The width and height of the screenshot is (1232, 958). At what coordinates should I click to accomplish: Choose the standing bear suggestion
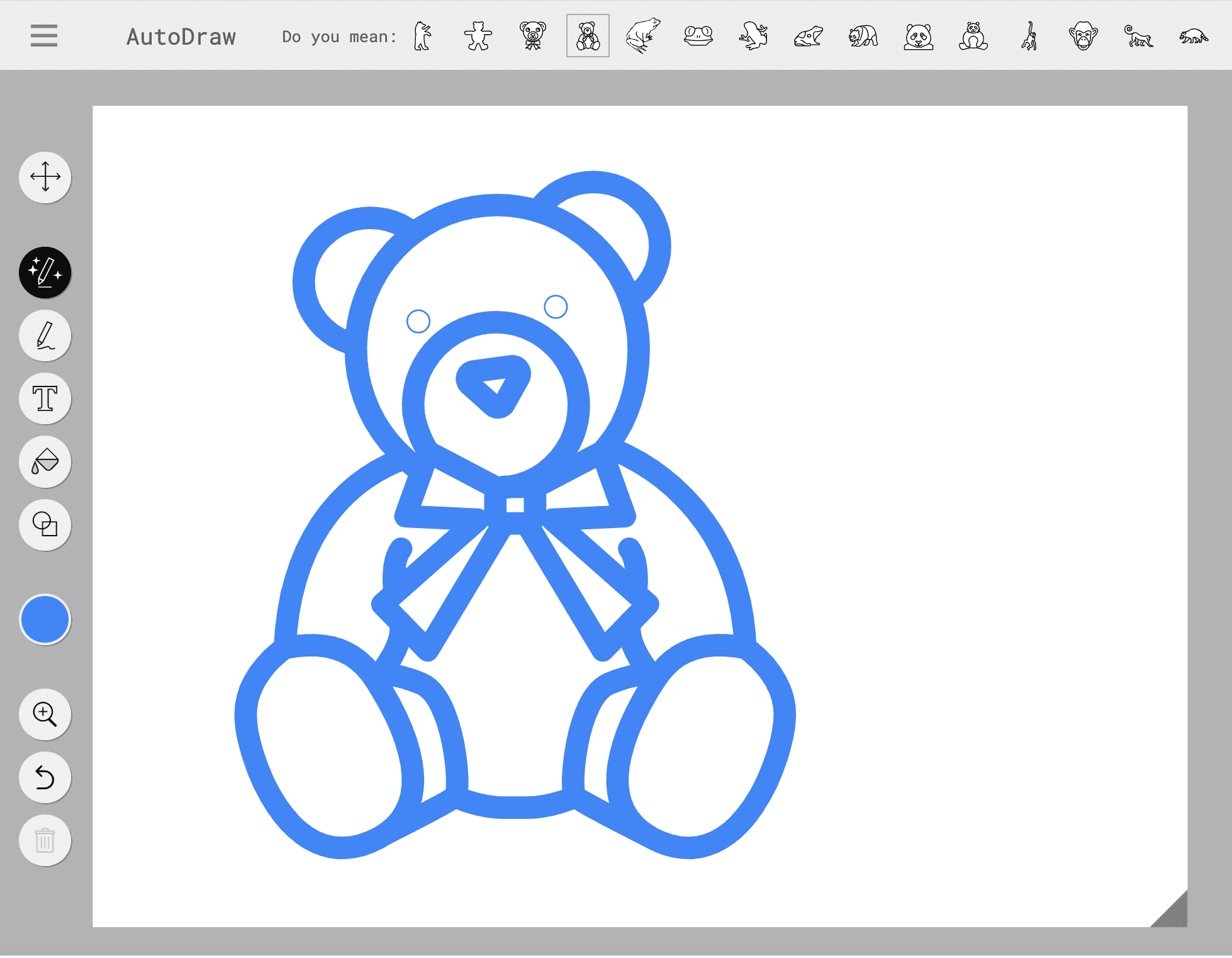423,36
